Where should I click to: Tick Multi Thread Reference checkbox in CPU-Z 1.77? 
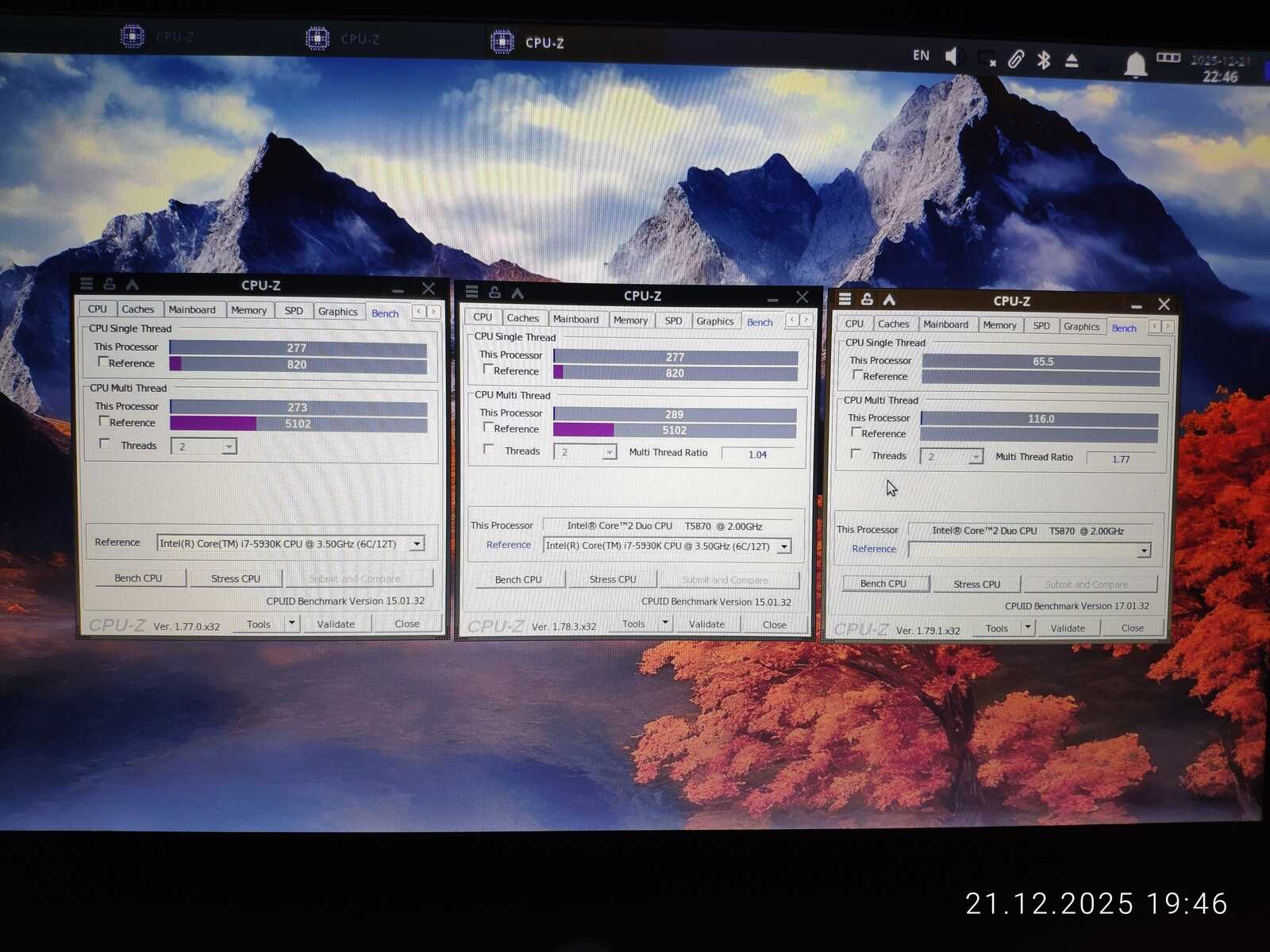(104, 421)
